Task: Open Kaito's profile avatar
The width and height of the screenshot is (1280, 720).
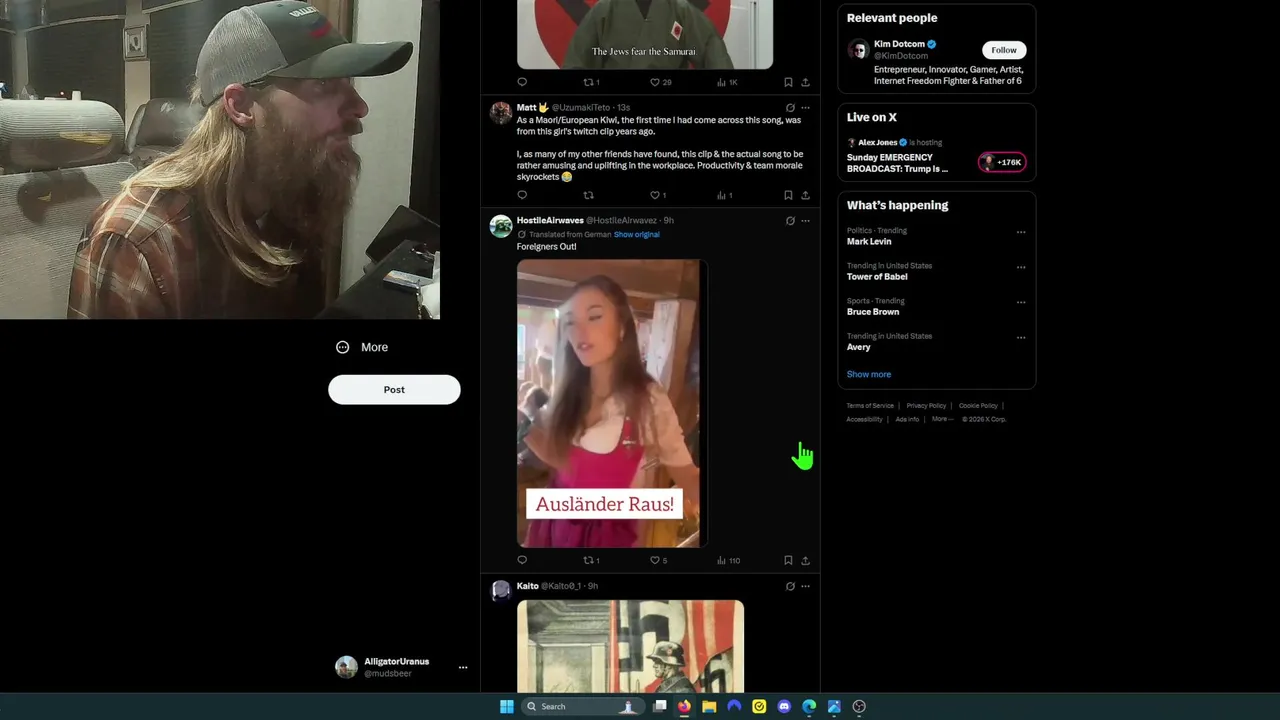Action: coord(501,590)
